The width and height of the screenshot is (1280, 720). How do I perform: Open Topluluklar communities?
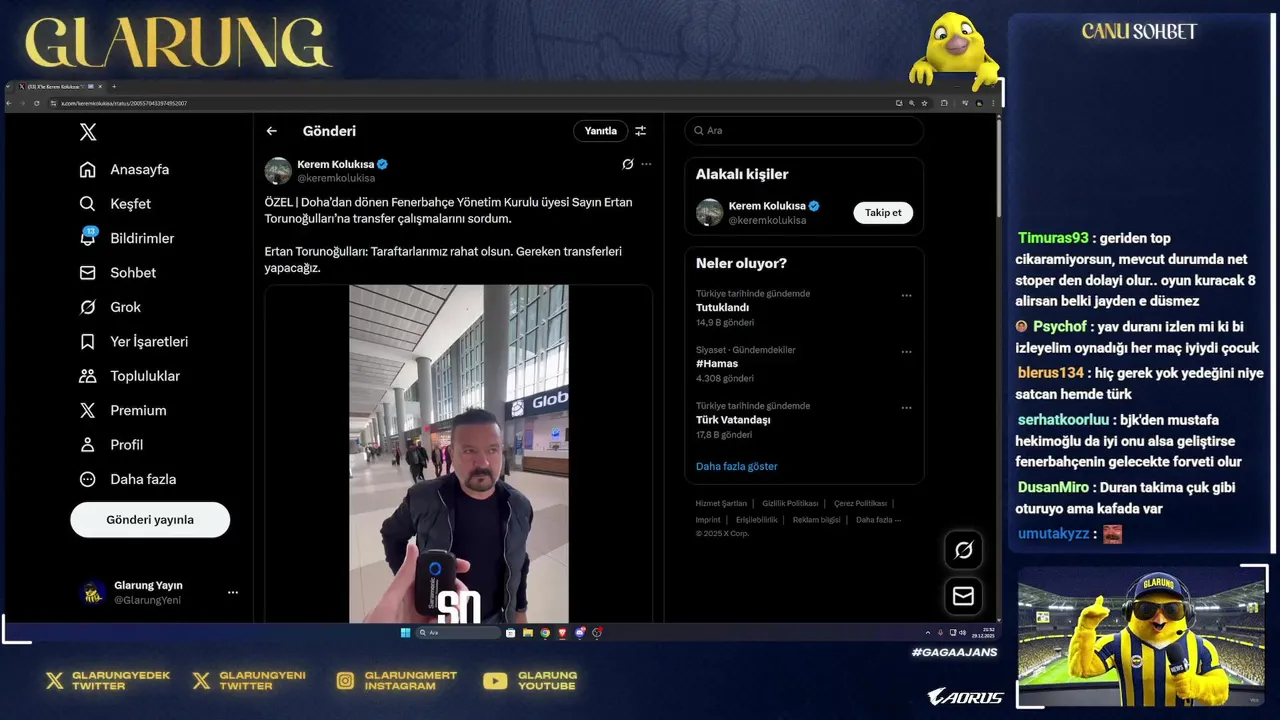click(x=130, y=376)
